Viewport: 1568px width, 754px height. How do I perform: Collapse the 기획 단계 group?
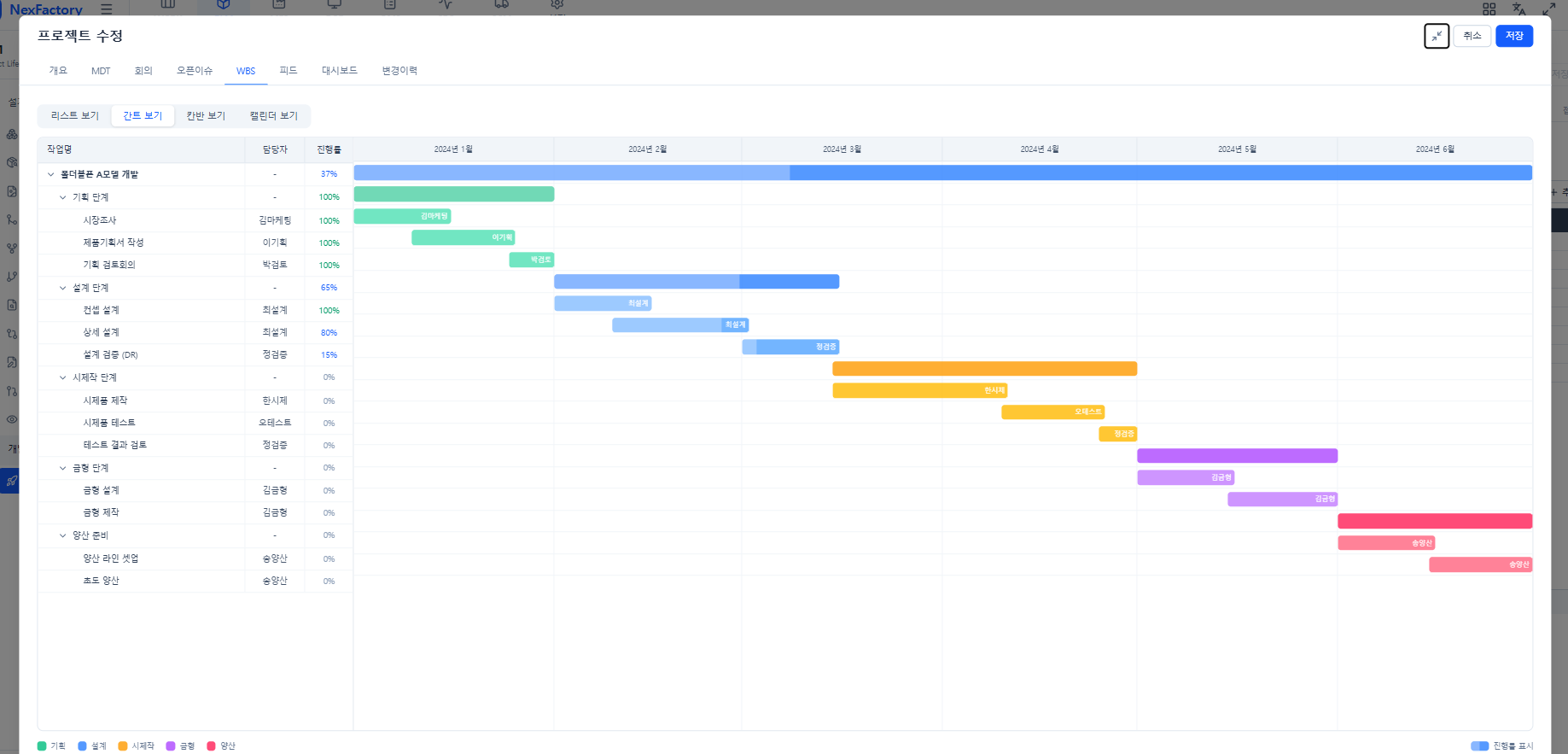tap(63, 197)
